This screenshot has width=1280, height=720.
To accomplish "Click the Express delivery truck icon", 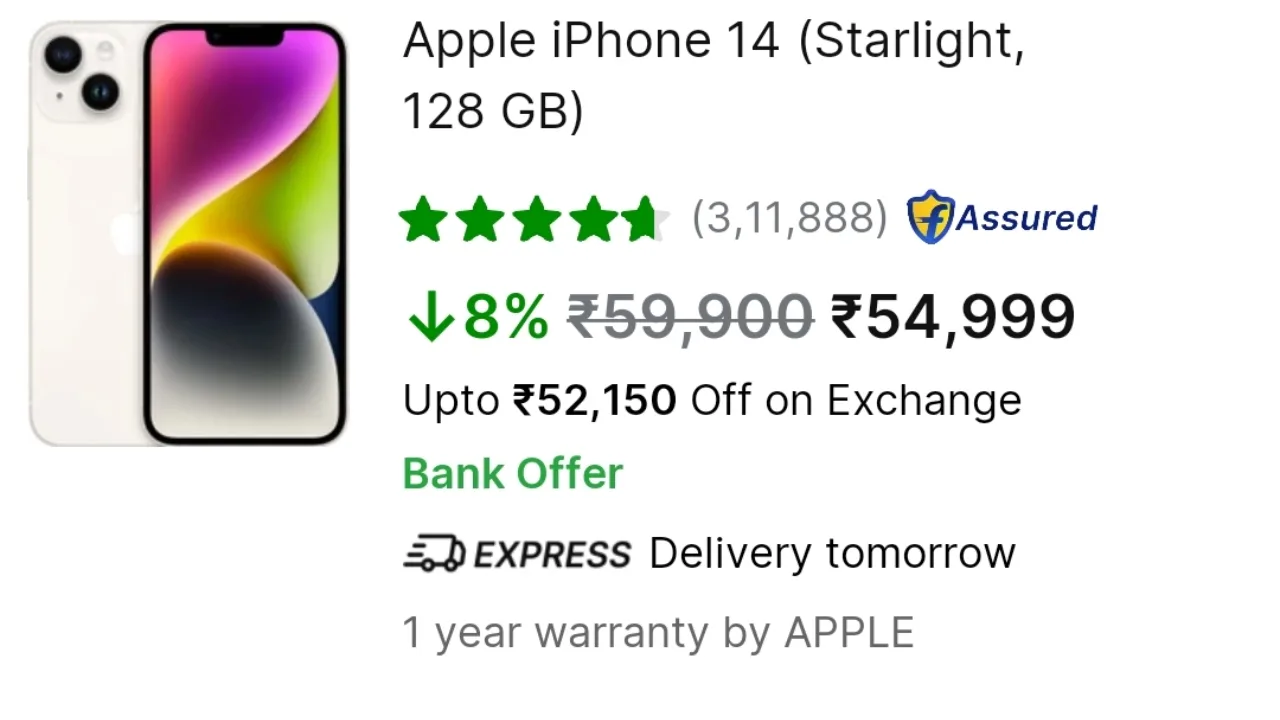I will 434,553.
